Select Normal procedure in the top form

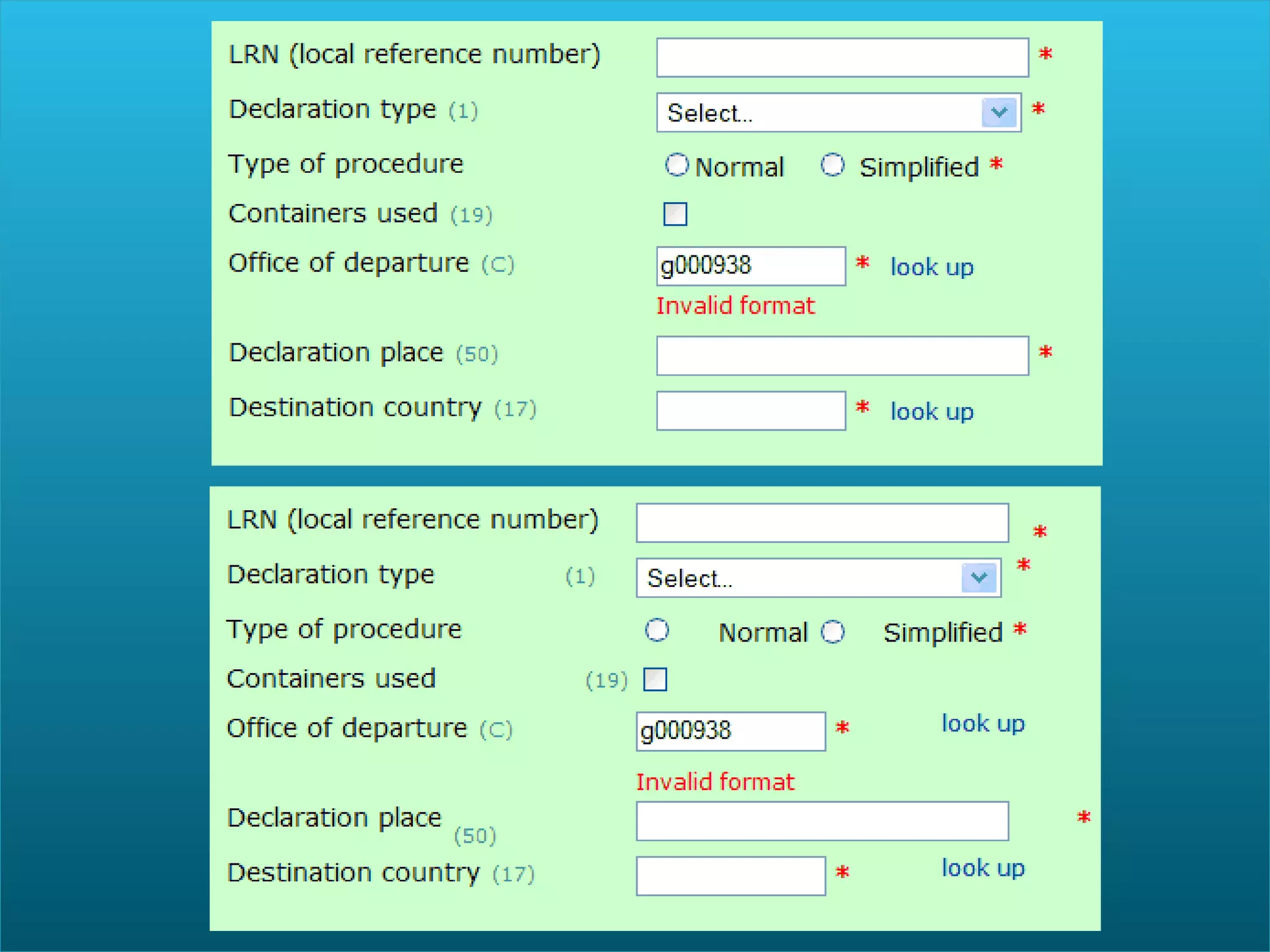(x=677, y=165)
